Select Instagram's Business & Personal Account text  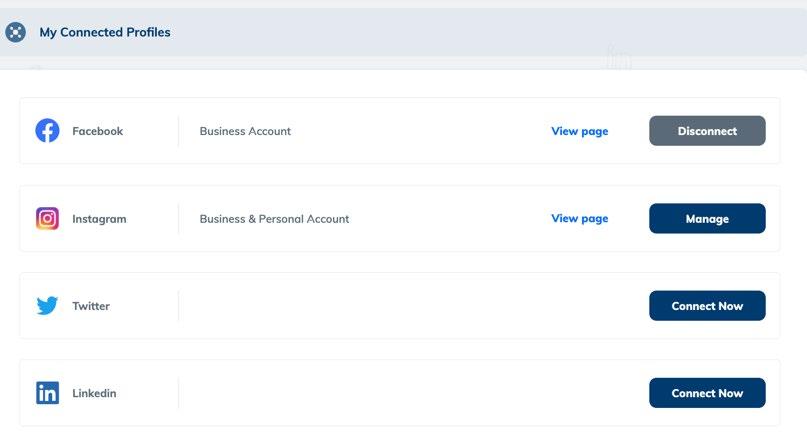[x=274, y=219]
